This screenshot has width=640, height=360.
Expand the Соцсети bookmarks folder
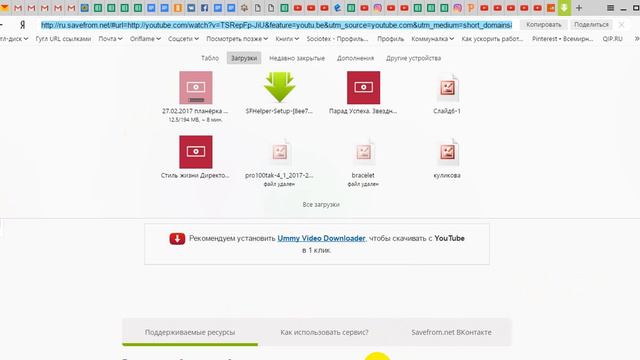pos(183,39)
